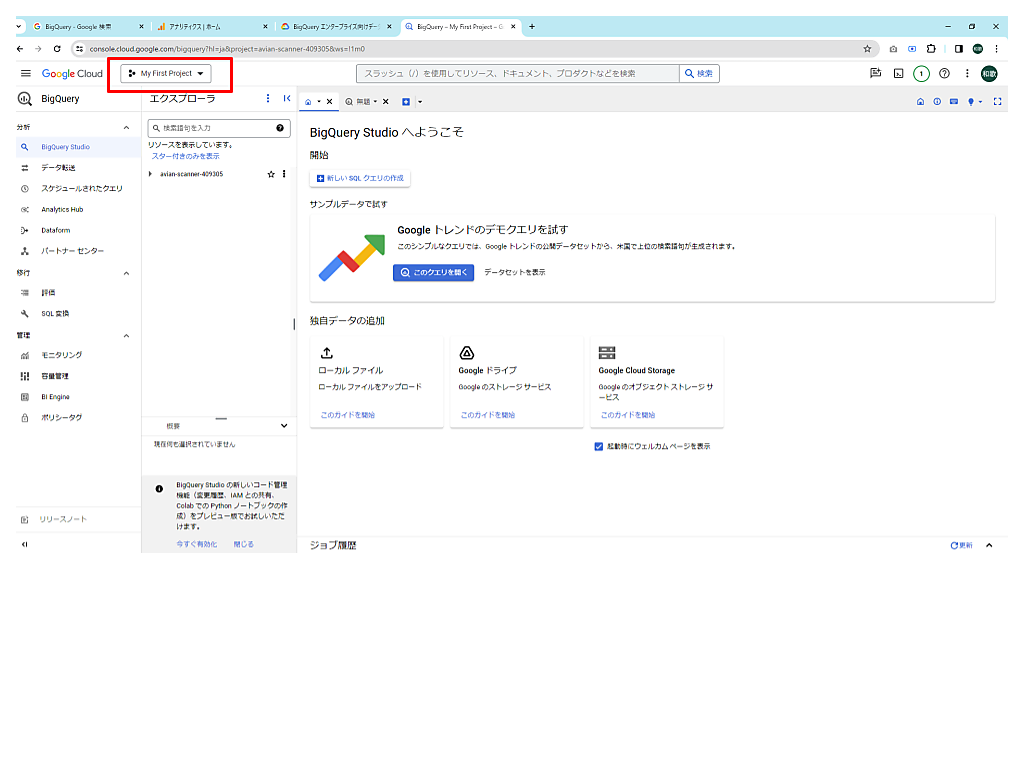Activate Cloud Shell from the top bar
Viewport: 1024px width, 768px height.
(x=898, y=74)
